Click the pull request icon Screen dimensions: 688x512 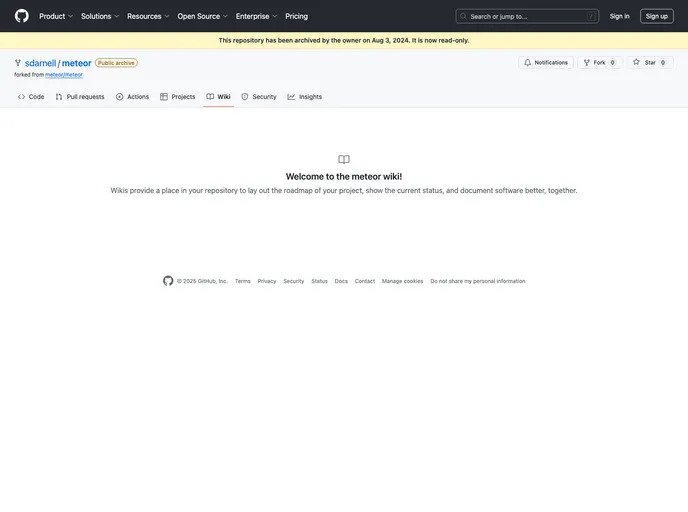[59, 97]
